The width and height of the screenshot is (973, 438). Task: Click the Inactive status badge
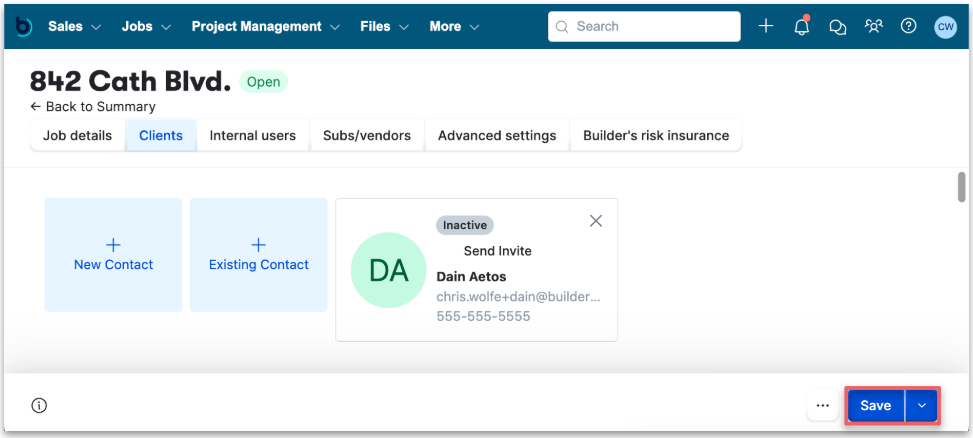(465, 225)
